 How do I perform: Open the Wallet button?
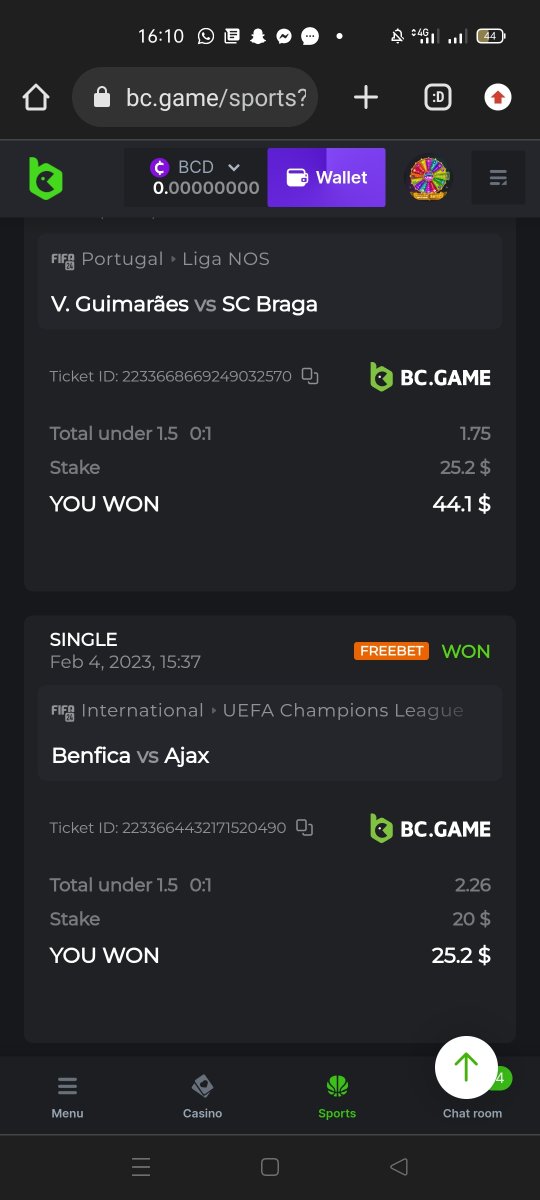[x=326, y=177]
